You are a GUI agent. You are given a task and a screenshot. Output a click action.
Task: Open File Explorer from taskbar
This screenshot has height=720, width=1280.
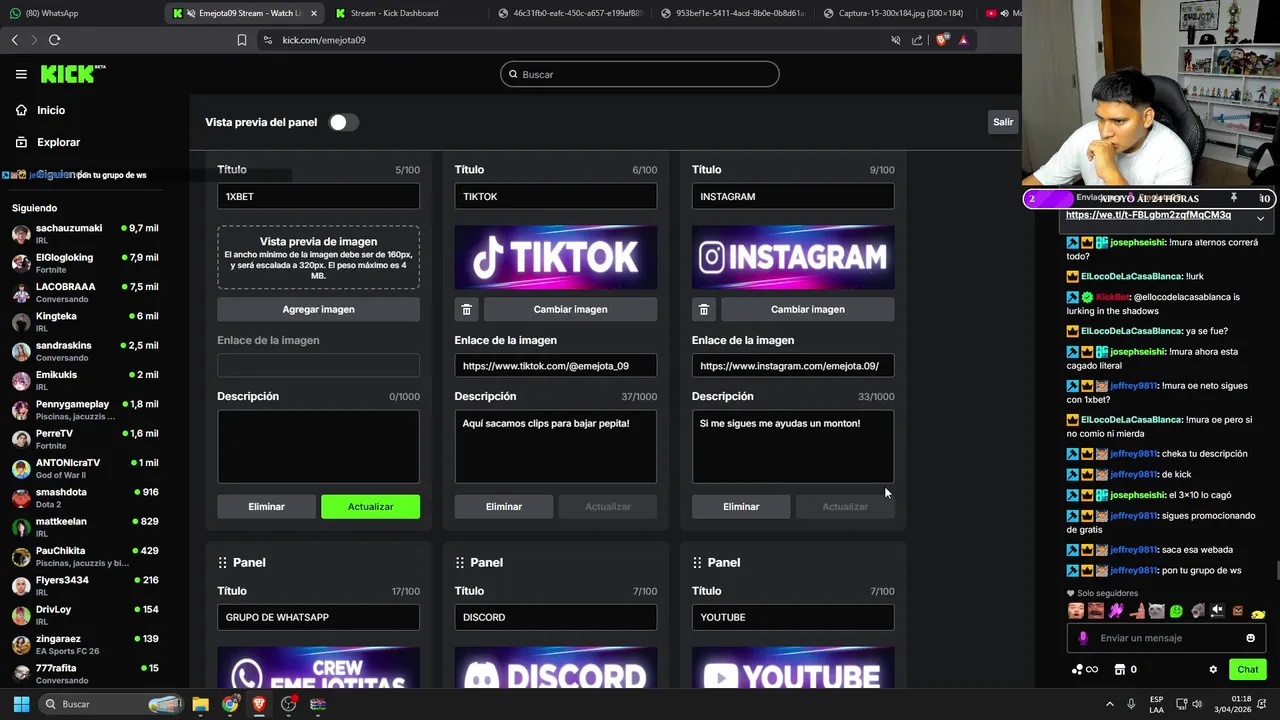200,704
